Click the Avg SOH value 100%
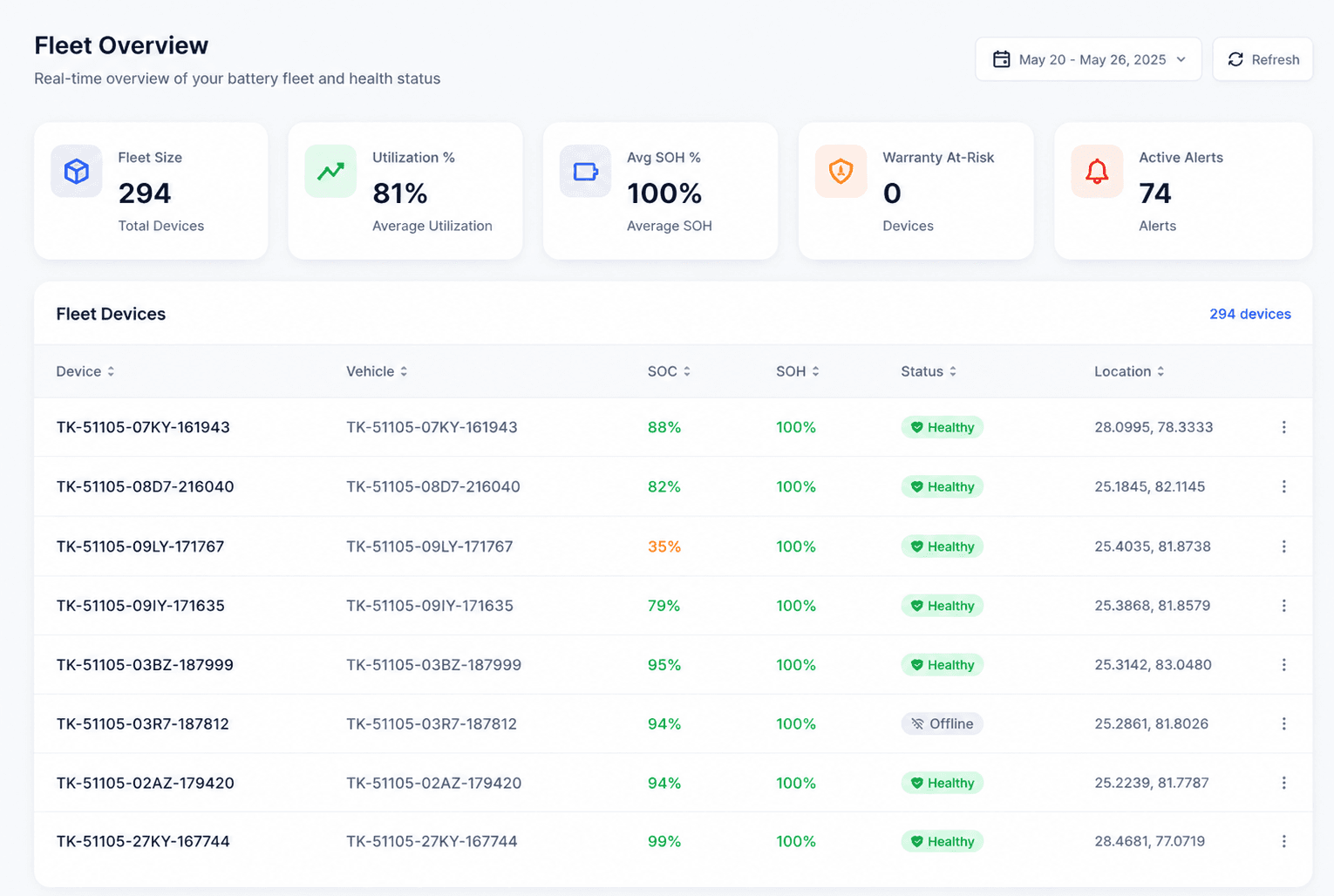The height and width of the screenshot is (896, 1334). (664, 193)
